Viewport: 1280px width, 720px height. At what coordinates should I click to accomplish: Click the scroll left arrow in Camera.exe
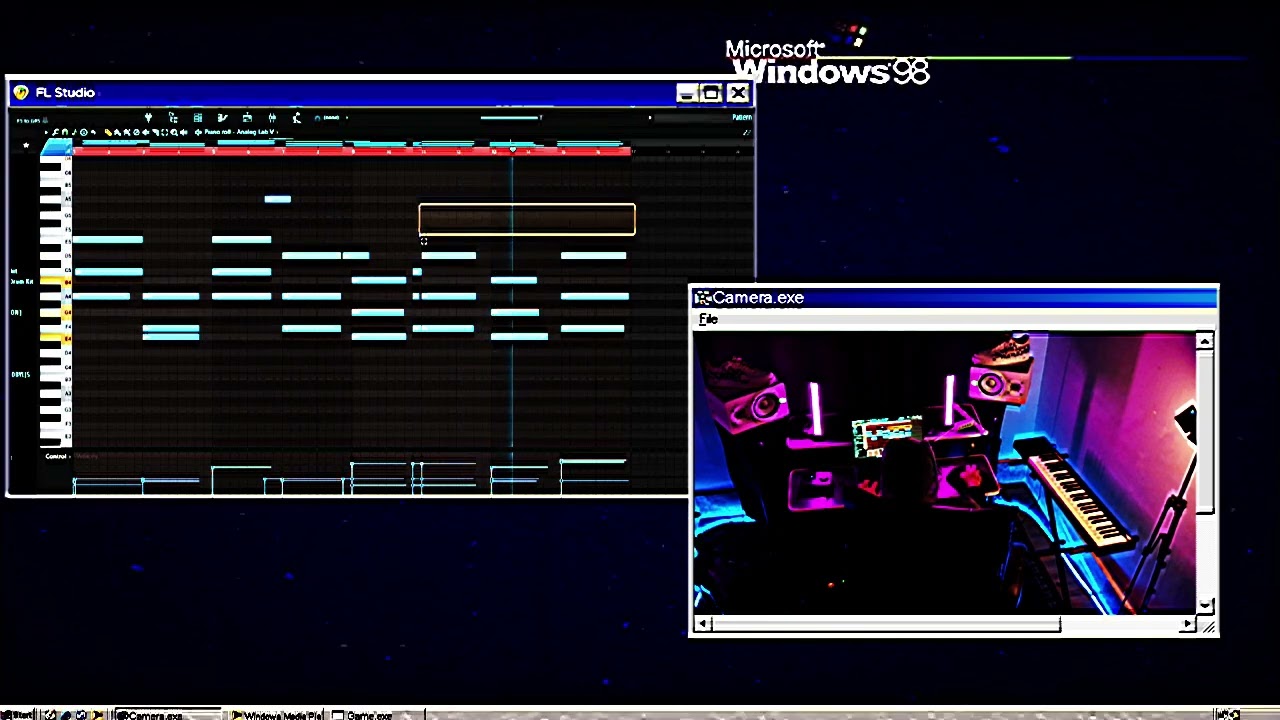[702, 625]
